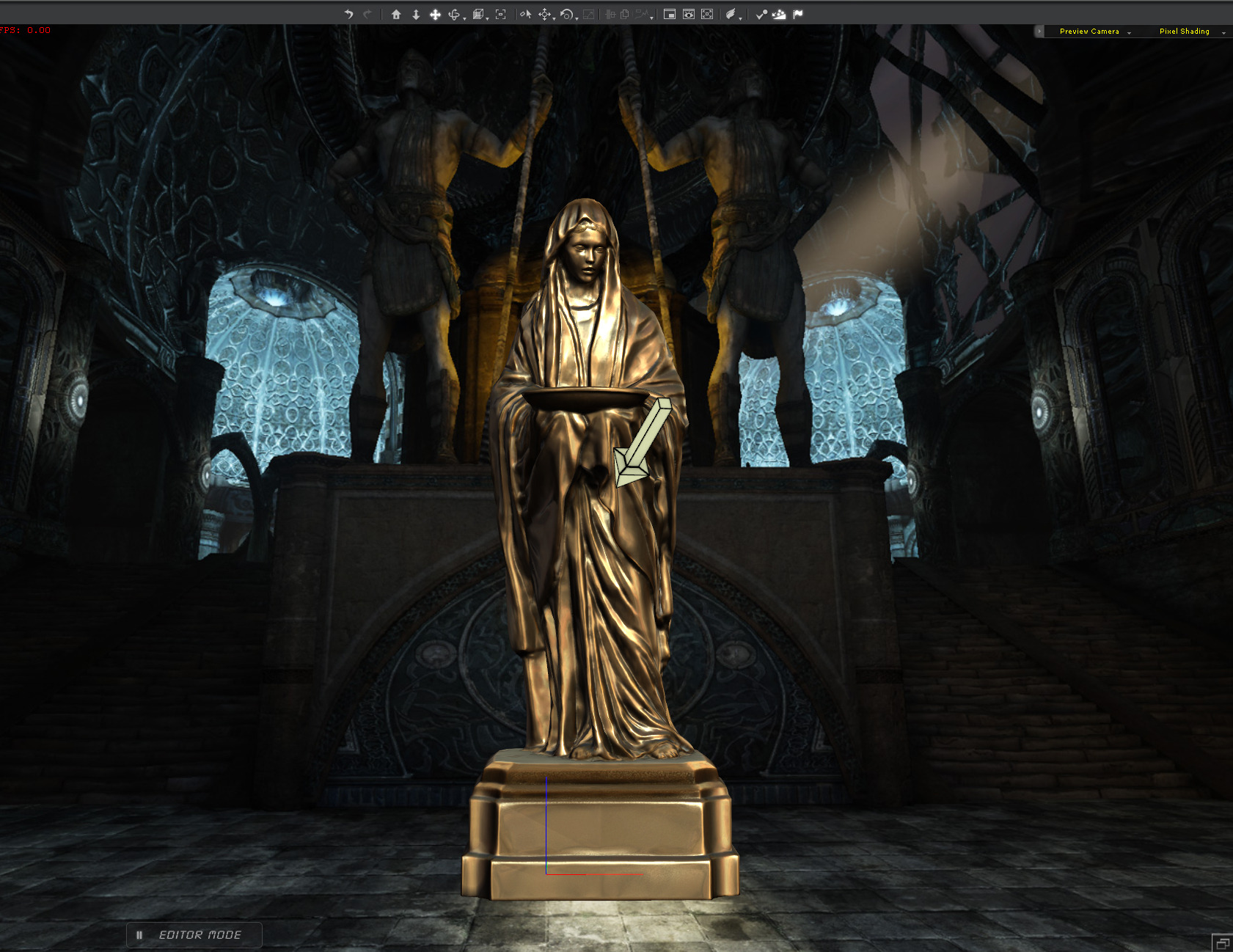
Task: Open the Preview Camera dropdown
Action: (x=1094, y=32)
